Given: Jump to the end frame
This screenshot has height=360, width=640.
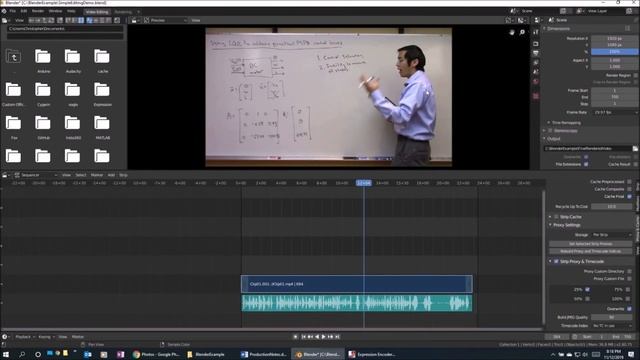Looking at the screenshot, I should [337, 337].
